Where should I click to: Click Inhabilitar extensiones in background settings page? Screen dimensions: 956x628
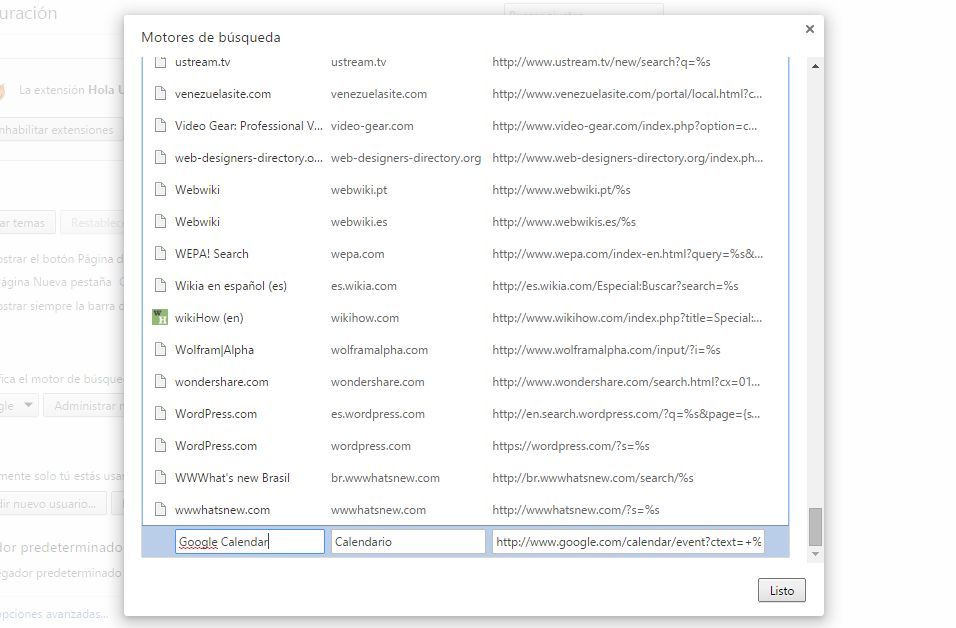(59, 130)
